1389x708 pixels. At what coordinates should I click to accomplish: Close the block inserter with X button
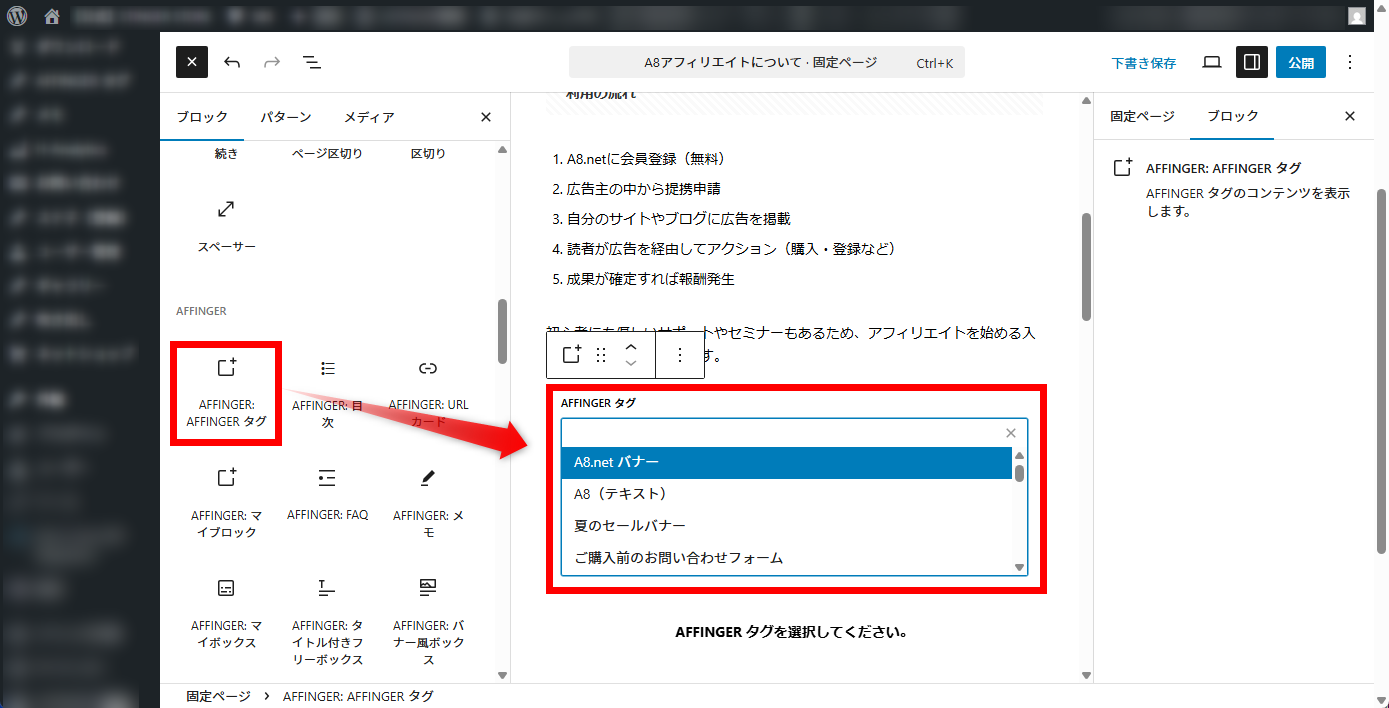(192, 62)
